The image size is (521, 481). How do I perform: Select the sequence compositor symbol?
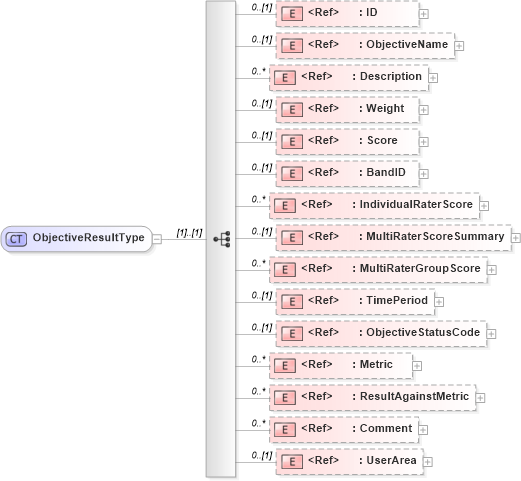(x=222, y=239)
